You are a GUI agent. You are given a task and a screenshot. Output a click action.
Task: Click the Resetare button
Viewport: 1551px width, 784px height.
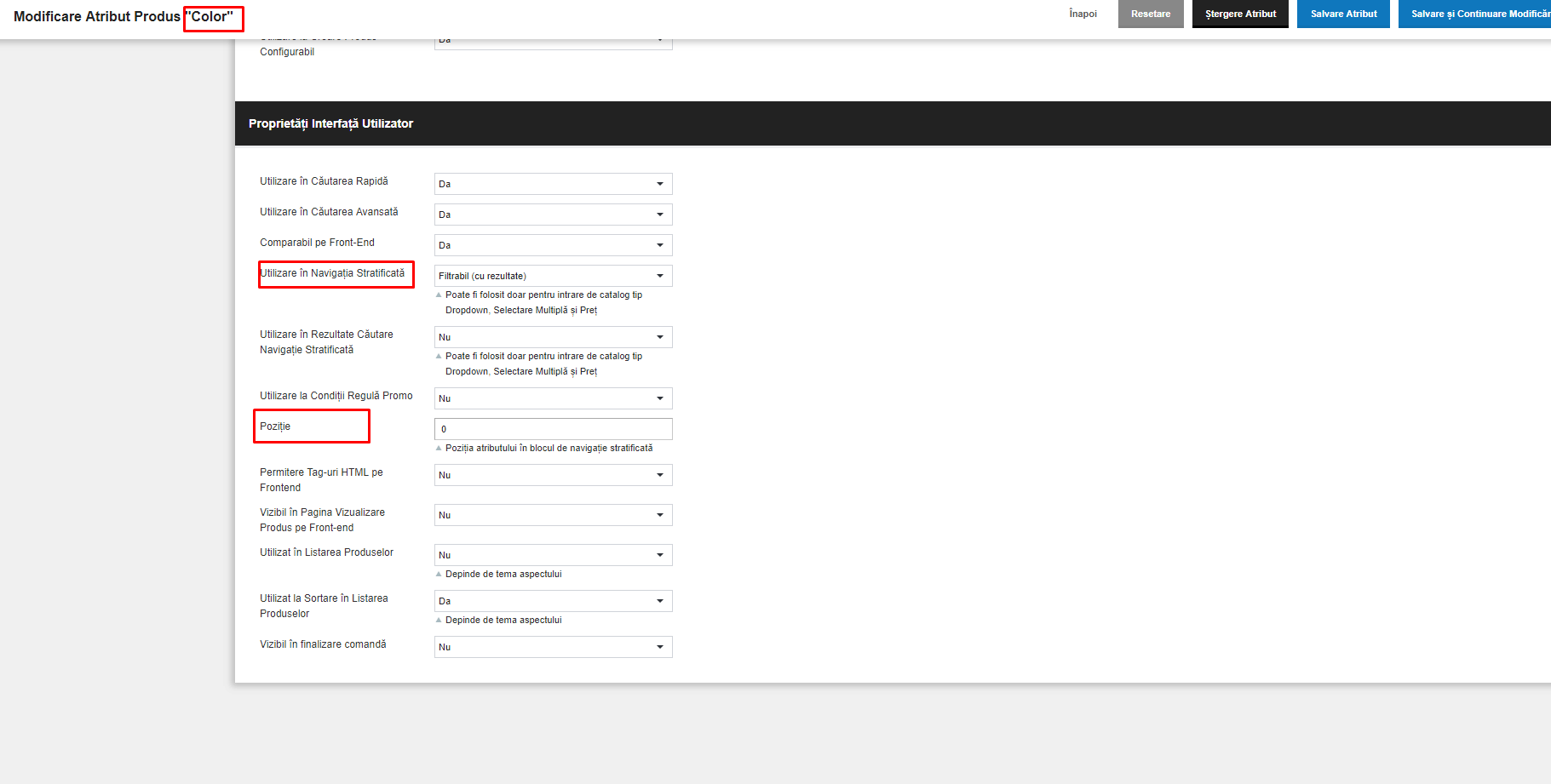coord(1151,14)
